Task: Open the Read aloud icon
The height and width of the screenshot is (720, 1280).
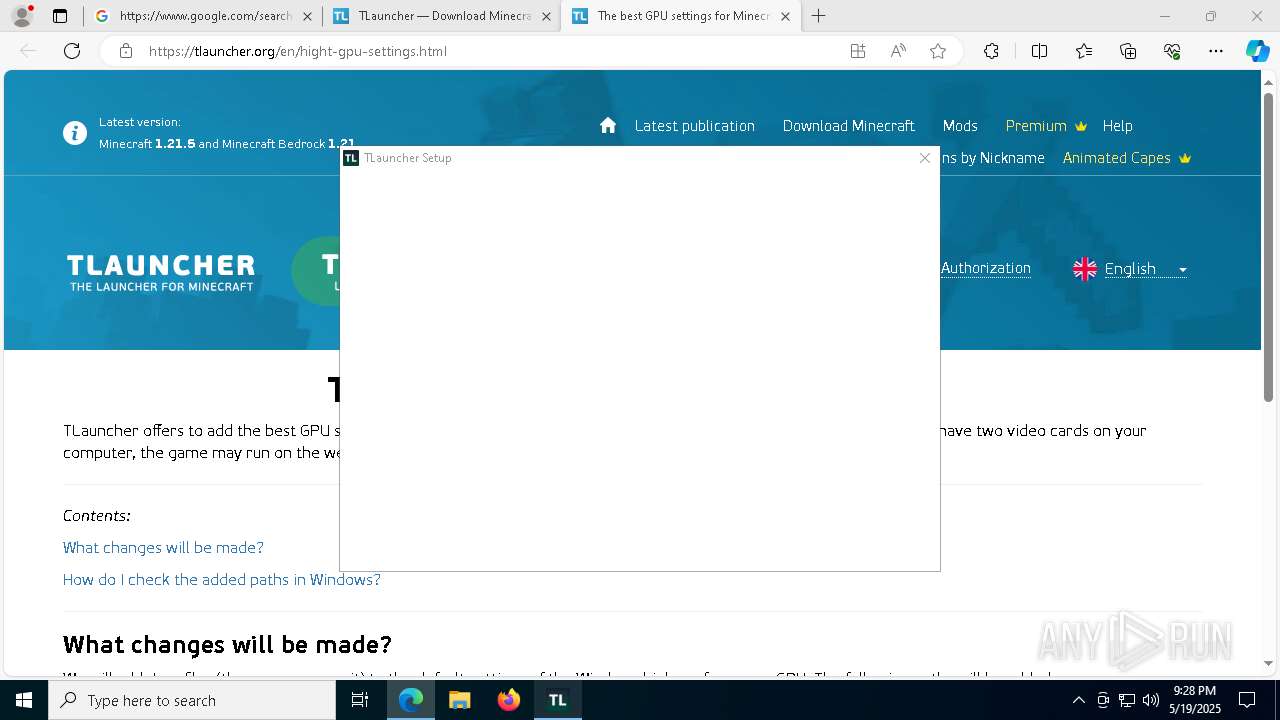Action: (x=898, y=51)
